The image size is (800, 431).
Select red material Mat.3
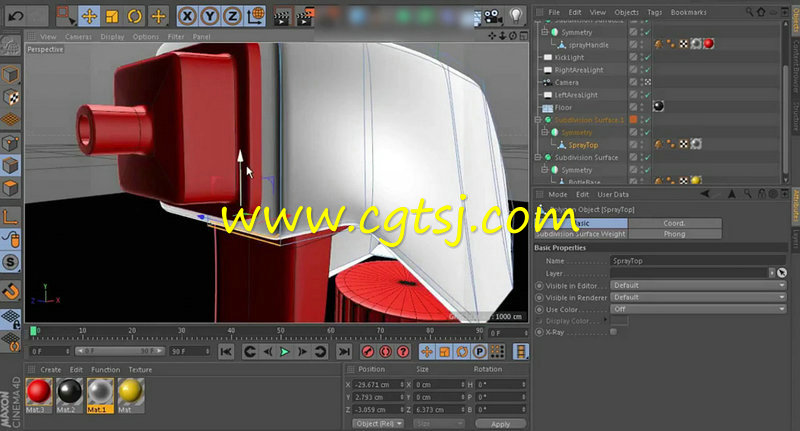pyautogui.click(x=39, y=395)
